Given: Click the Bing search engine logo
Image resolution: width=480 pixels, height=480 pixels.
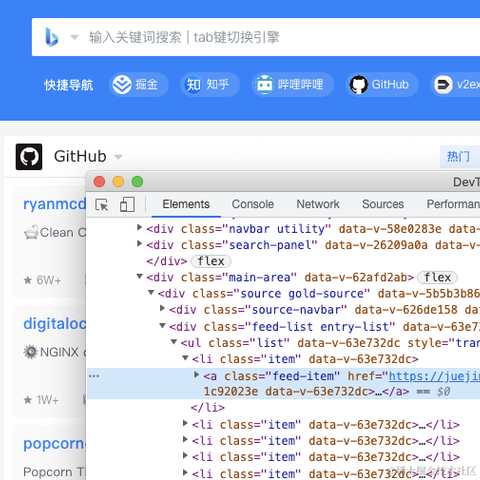Looking at the screenshot, I should click(52, 37).
